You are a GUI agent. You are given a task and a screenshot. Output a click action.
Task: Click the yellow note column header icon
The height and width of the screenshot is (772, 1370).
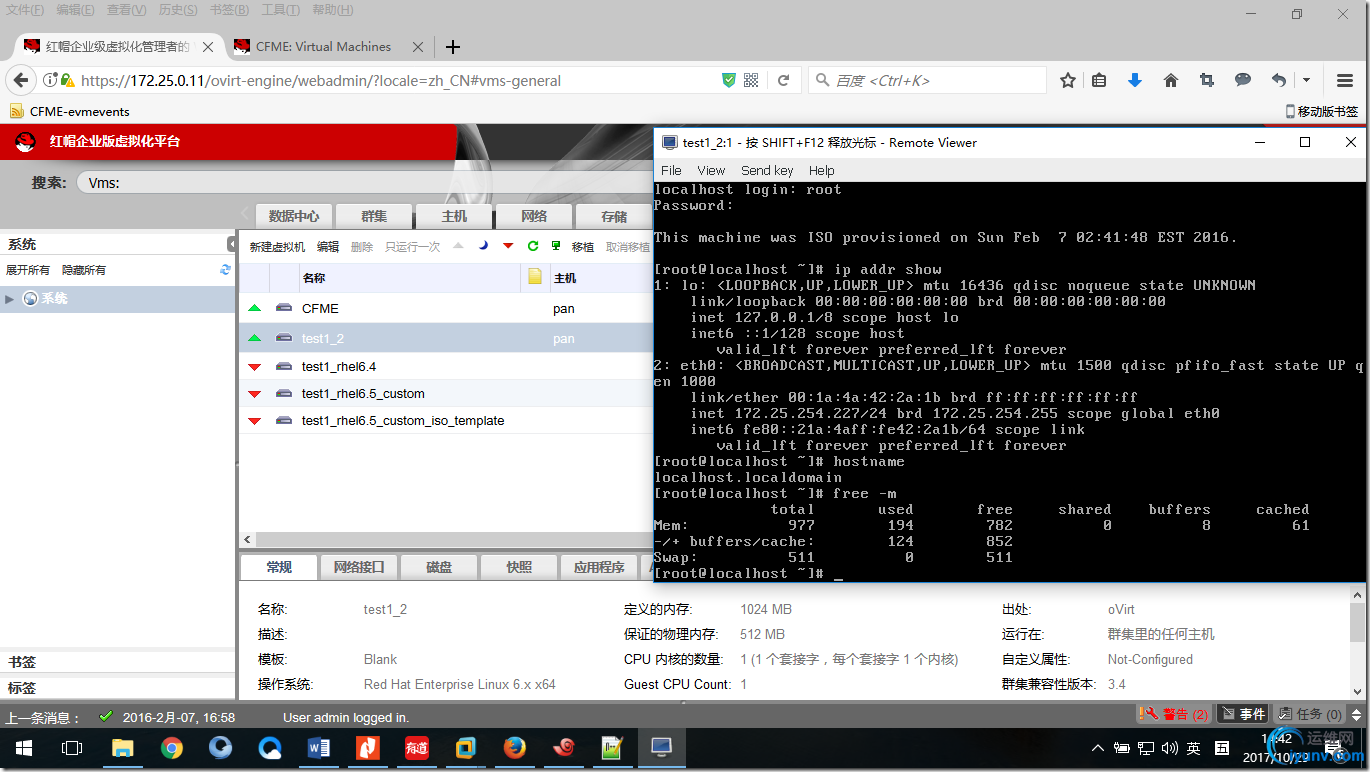click(x=535, y=277)
